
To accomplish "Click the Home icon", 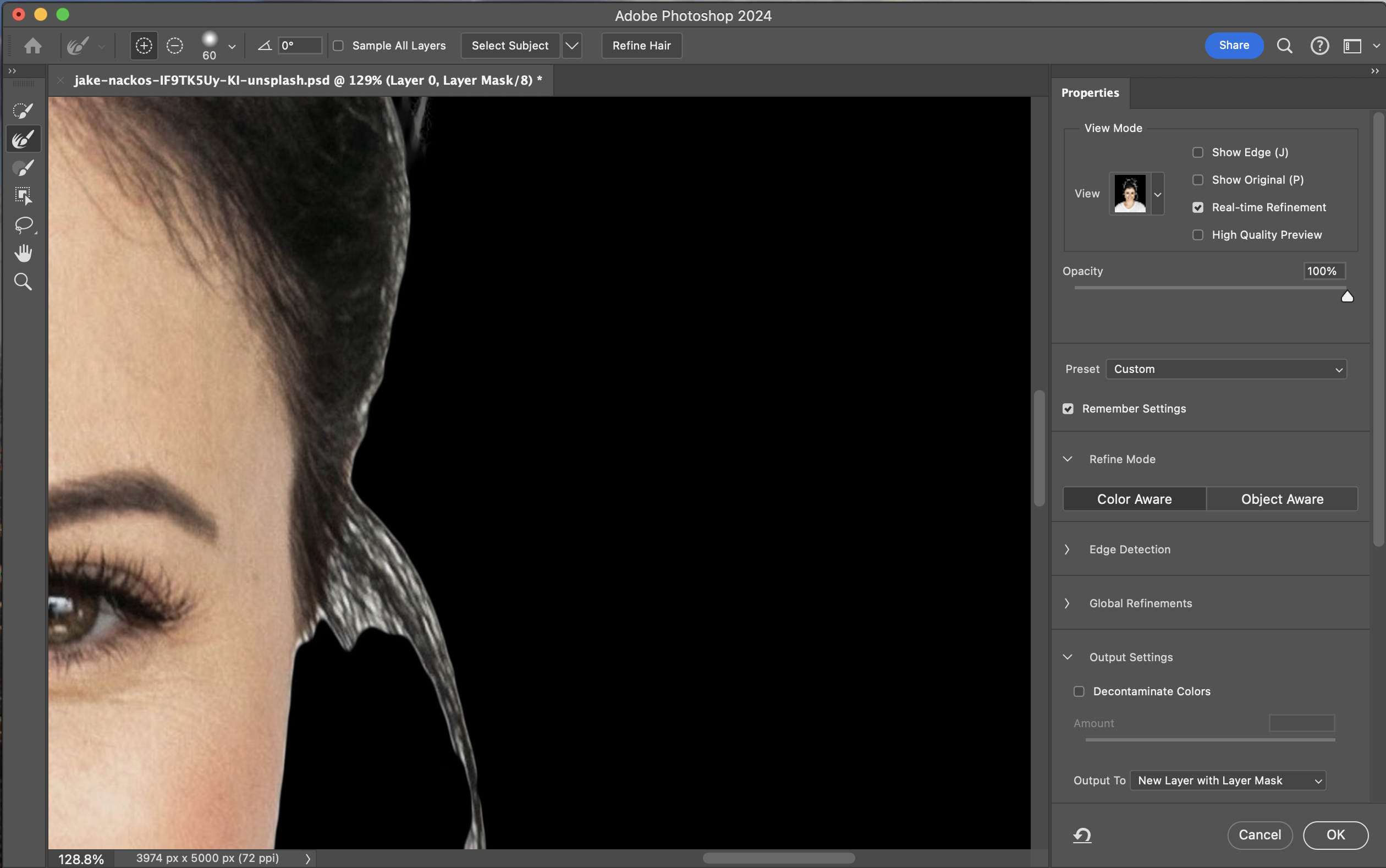I will coord(32,45).
